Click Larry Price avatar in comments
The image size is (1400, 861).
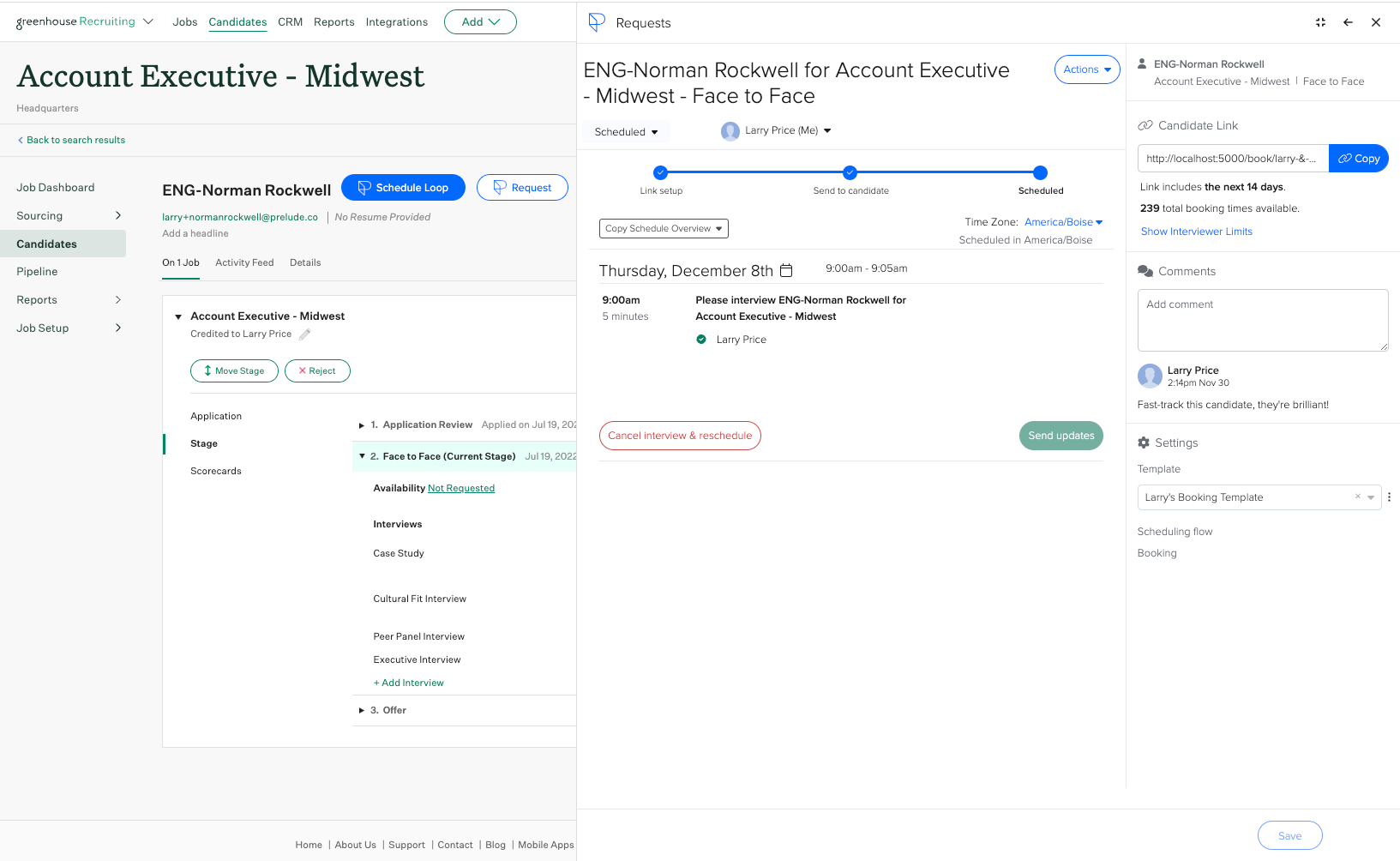[x=1150, y=376]
